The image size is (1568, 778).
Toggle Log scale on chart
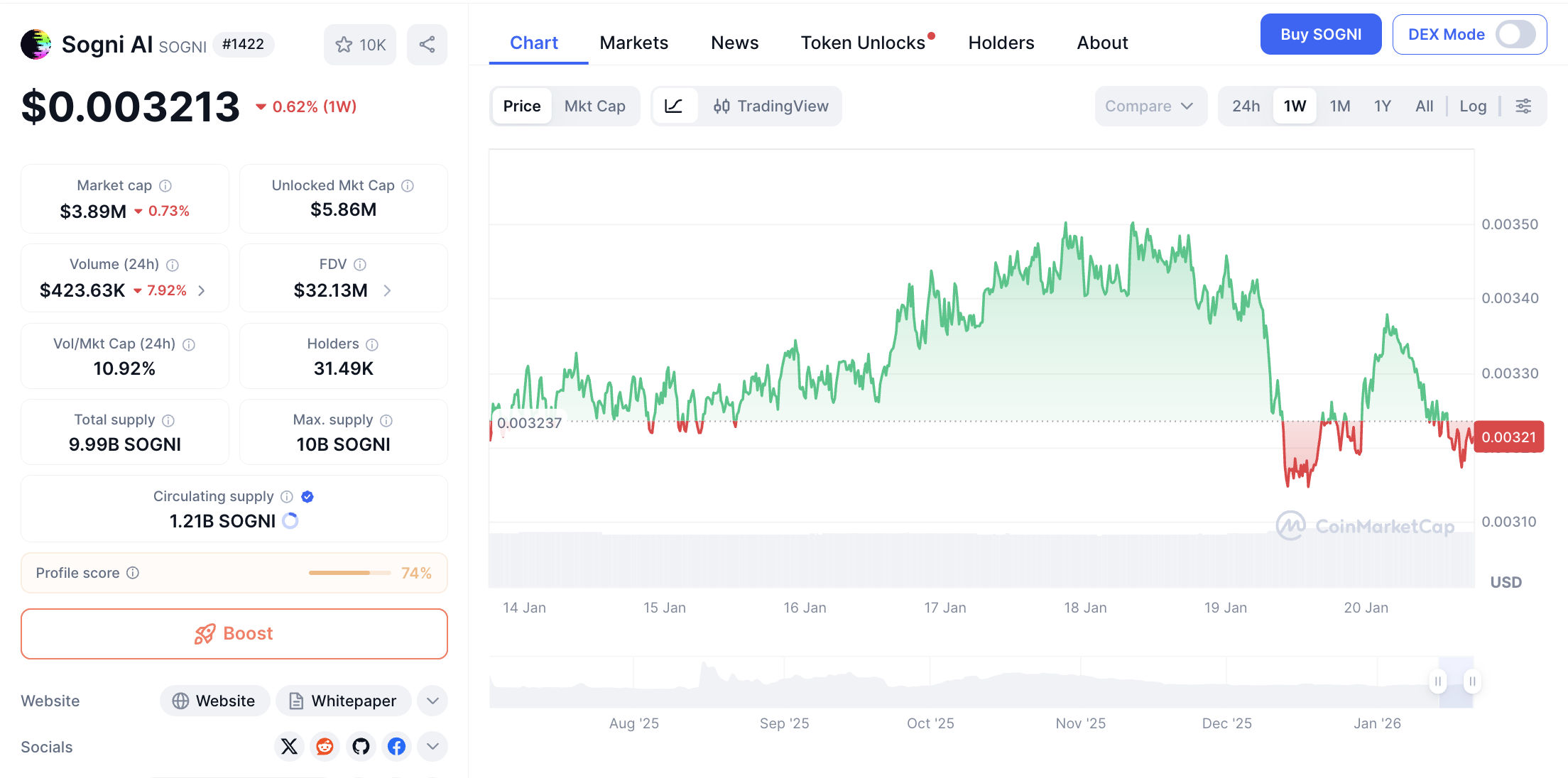pos(1473,106)
